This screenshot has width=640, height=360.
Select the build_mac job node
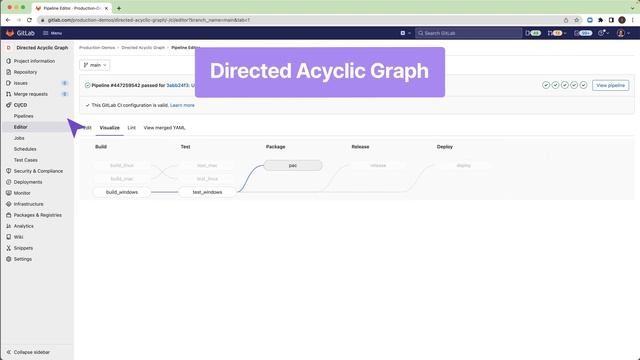[122, 179]
